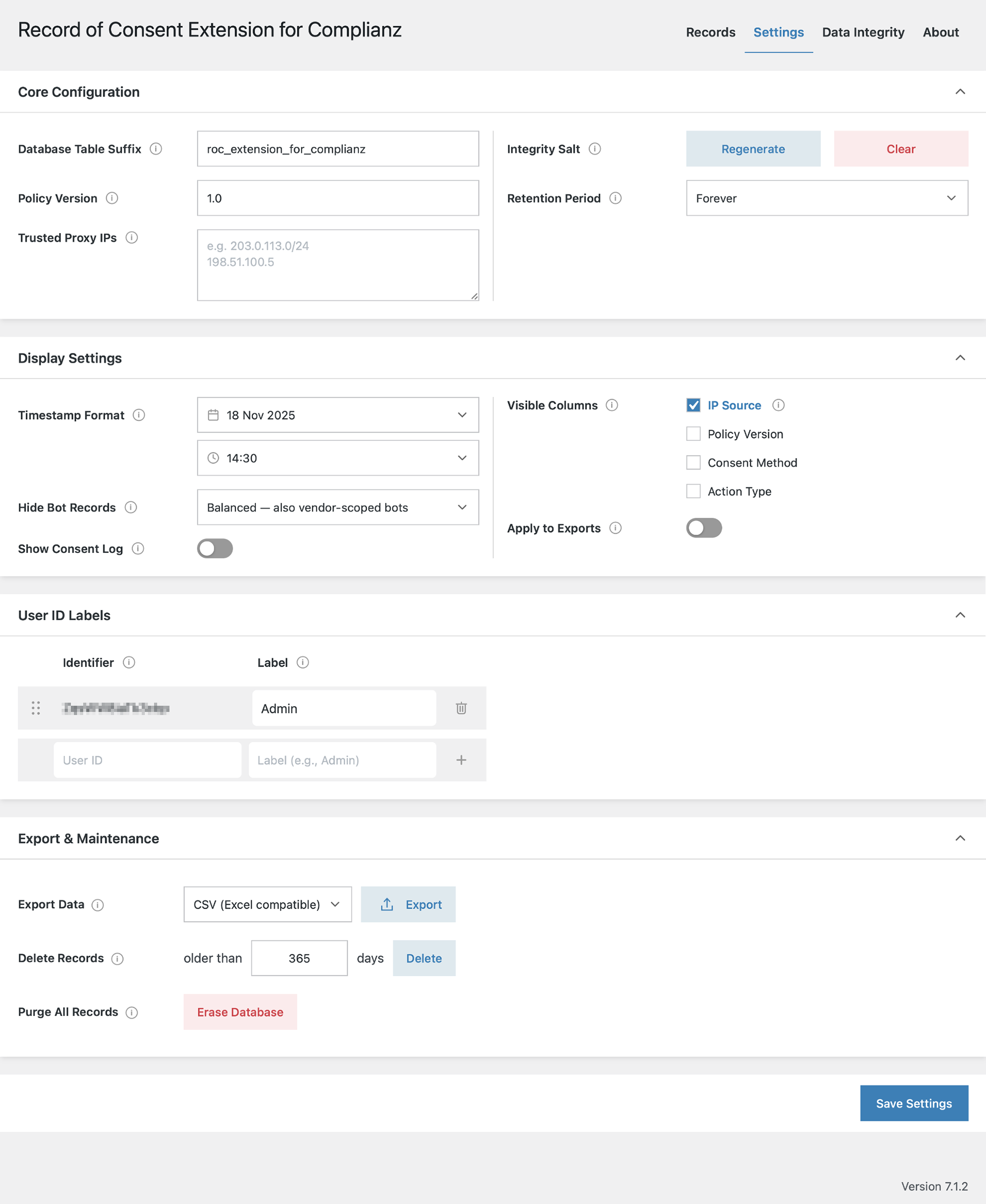Image resolution: width=986 pixels, height=1204 pixels.
Task: Click the Identifier column info icon
Action: click(x=129, y=663)
